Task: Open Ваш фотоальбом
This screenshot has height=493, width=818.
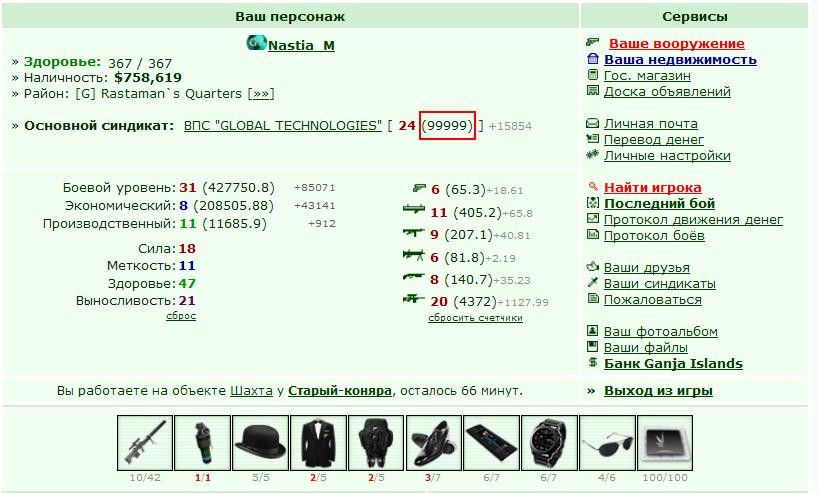Action: pyautogui.click(x=661, y=332)
